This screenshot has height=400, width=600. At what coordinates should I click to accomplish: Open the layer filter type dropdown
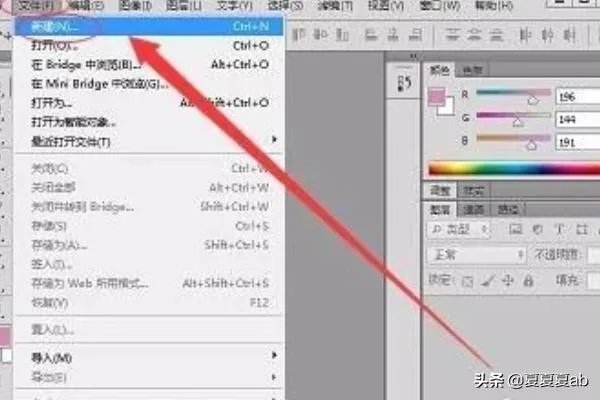coord(458,230)
